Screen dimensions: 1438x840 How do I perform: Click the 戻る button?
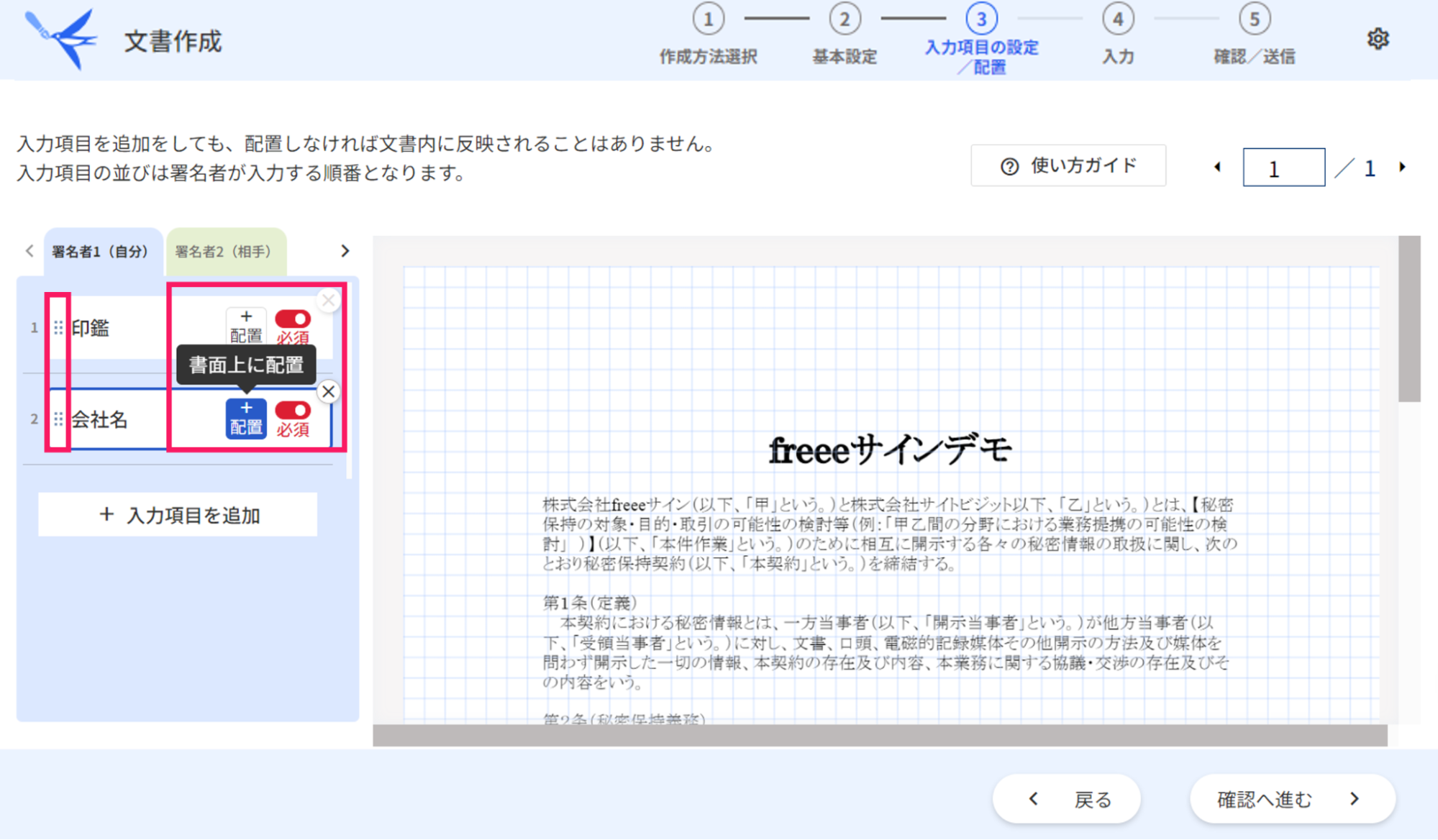tap(1067, 799)
